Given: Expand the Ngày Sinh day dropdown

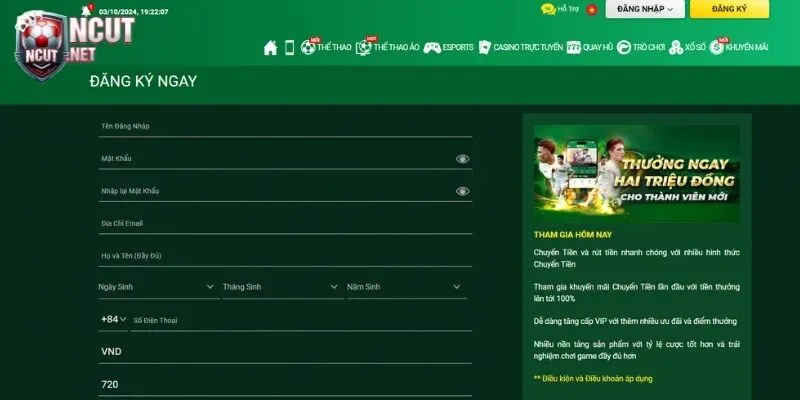Looking at the screenshot, I should point(158,287).
